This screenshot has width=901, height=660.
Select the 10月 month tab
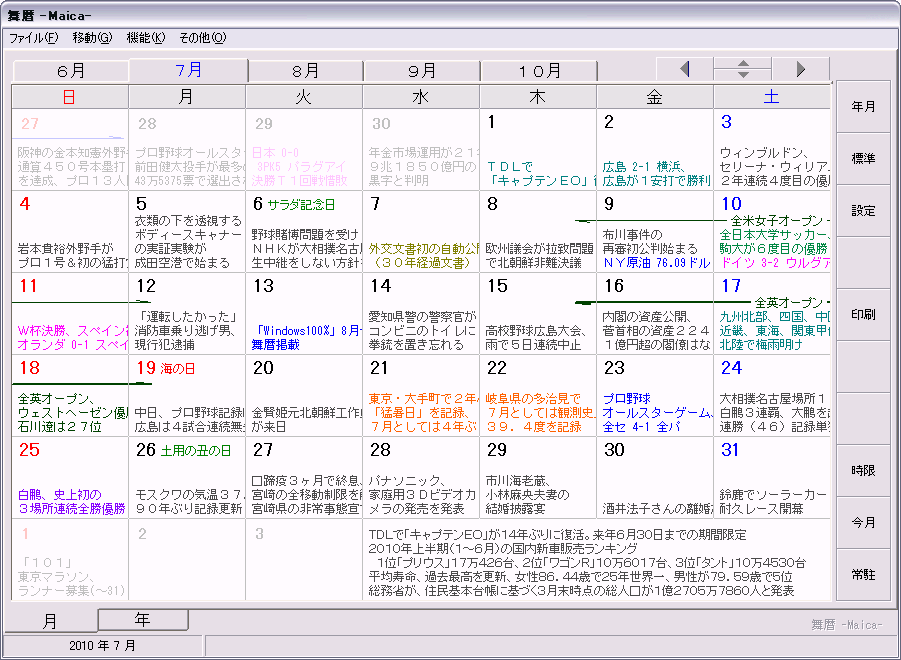tap(539, 71)
